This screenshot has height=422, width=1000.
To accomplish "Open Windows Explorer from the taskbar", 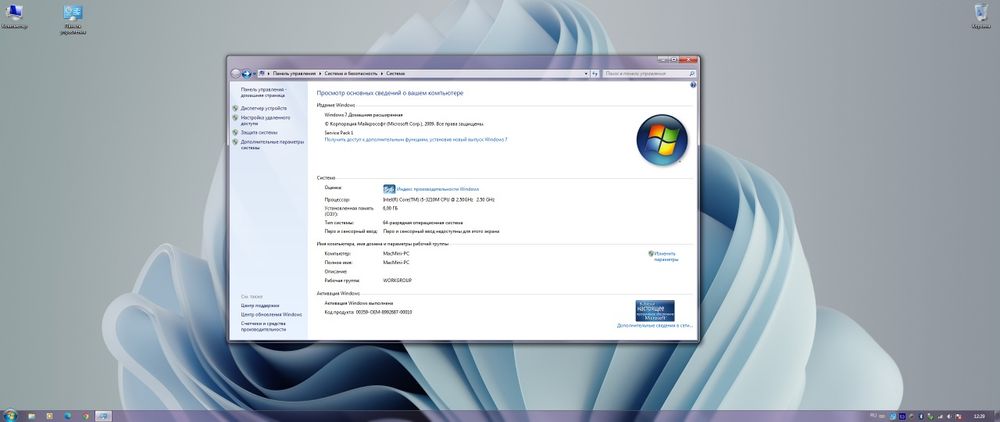I will click(x=31, y=416).
